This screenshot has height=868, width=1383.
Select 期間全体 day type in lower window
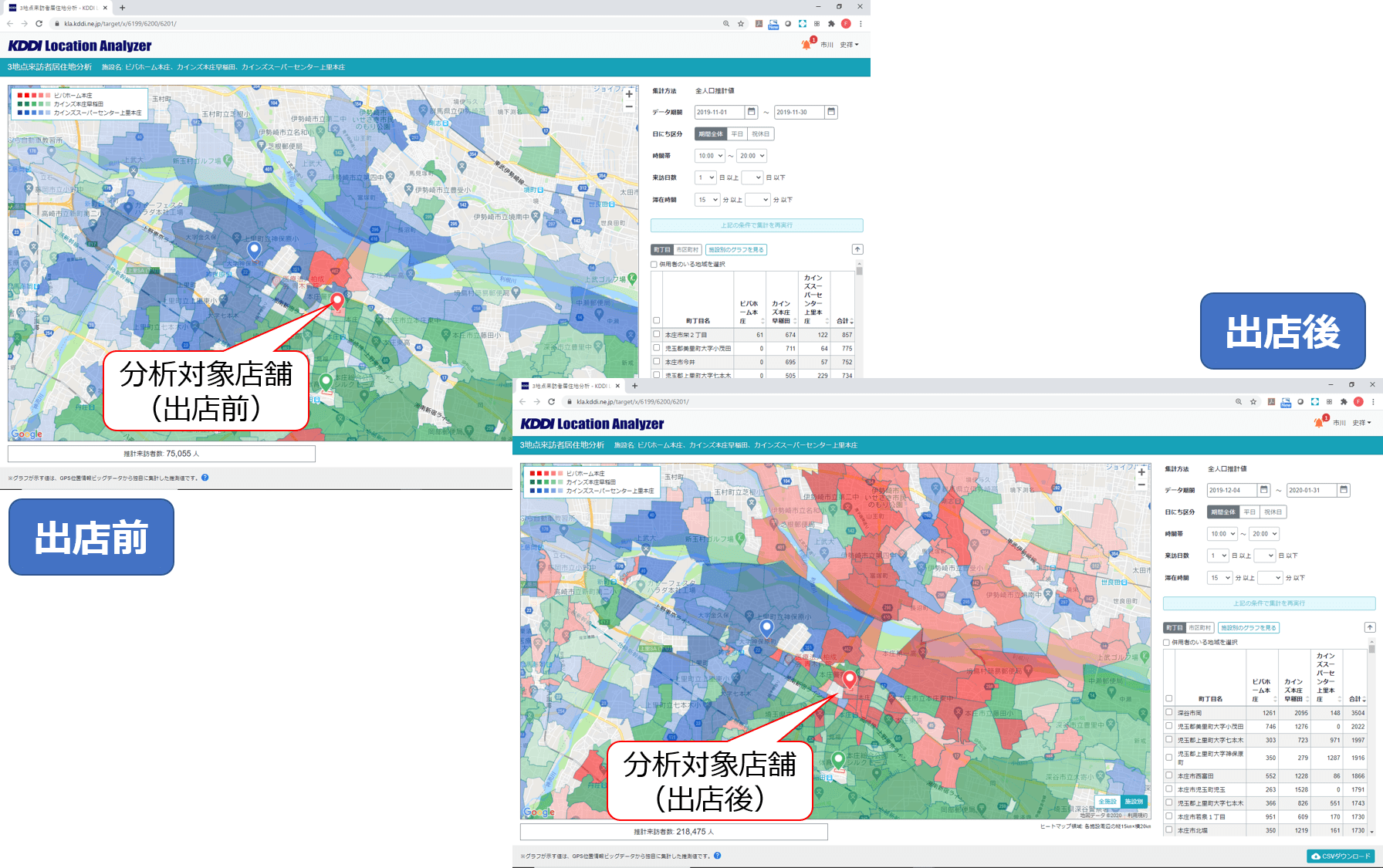1223,512
